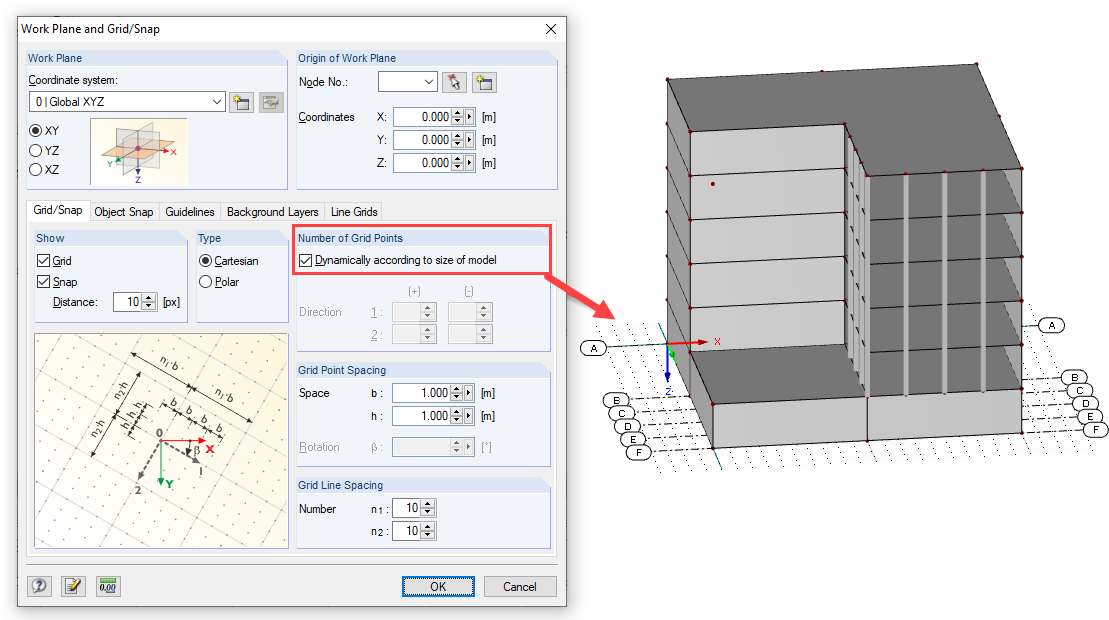Image resolution: width=1109 pixels, height=620 pixels.
Task: Edit coordinate system icon beside dropdown
Action: [271, 102]
